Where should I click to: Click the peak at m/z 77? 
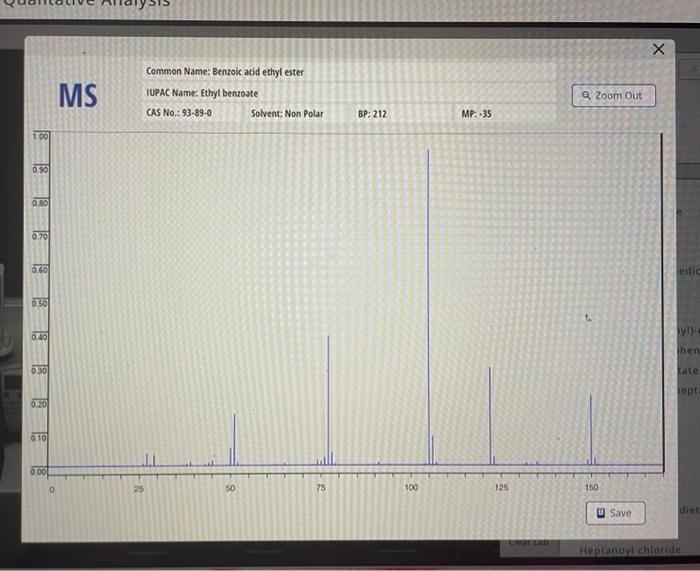point(328,400)
